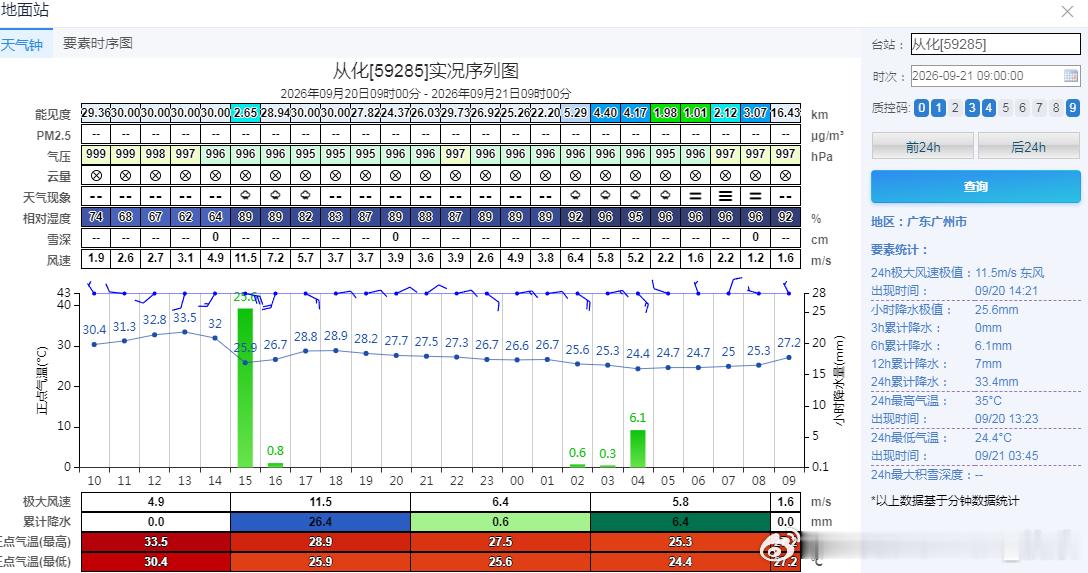Click the 后24h button
This screenshot has height=573, width=1088.
pos(1028,147)
